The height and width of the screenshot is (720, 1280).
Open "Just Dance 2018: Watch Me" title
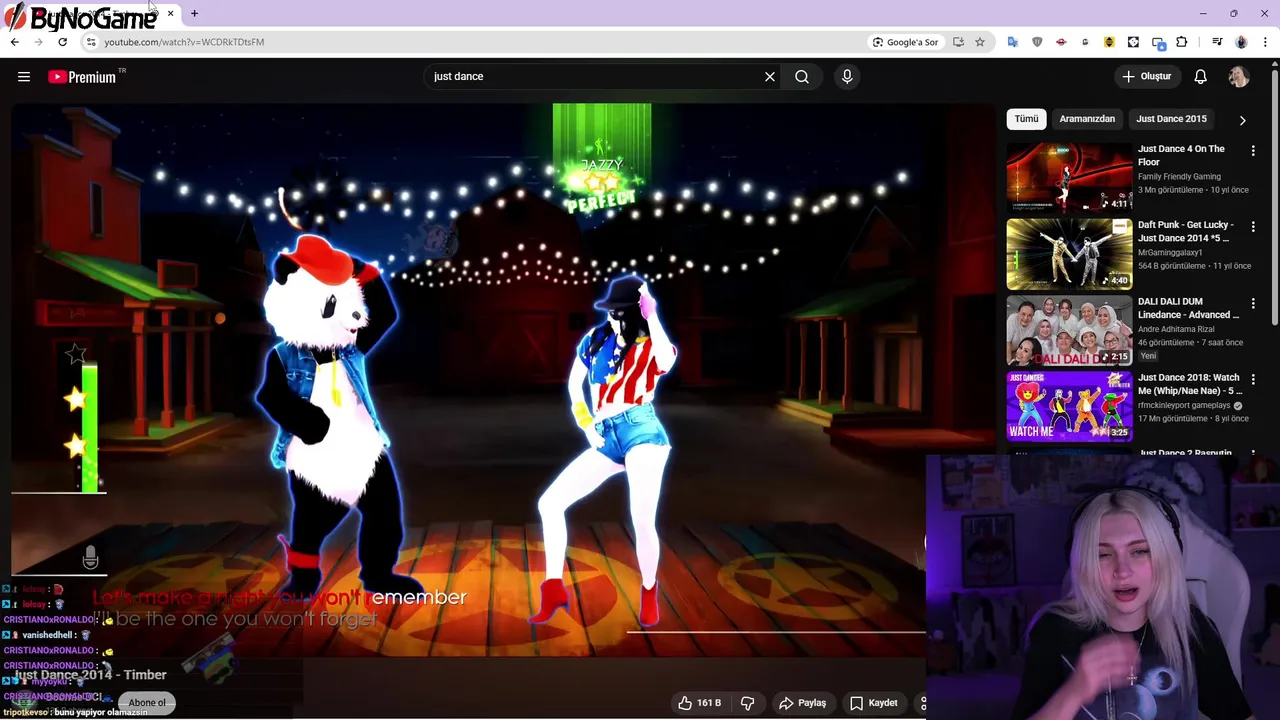click(x=1189, y=384)
